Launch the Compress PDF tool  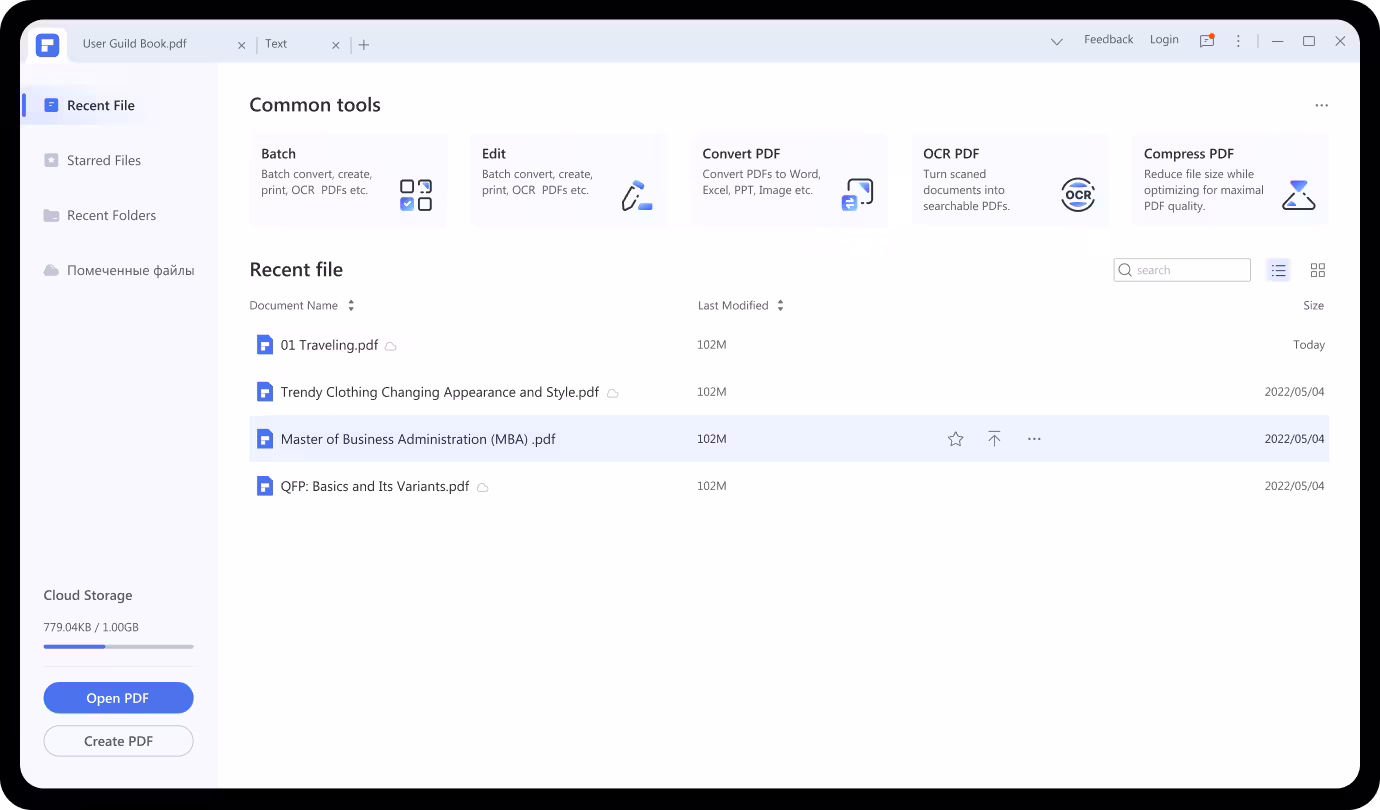pos(1230,180)
